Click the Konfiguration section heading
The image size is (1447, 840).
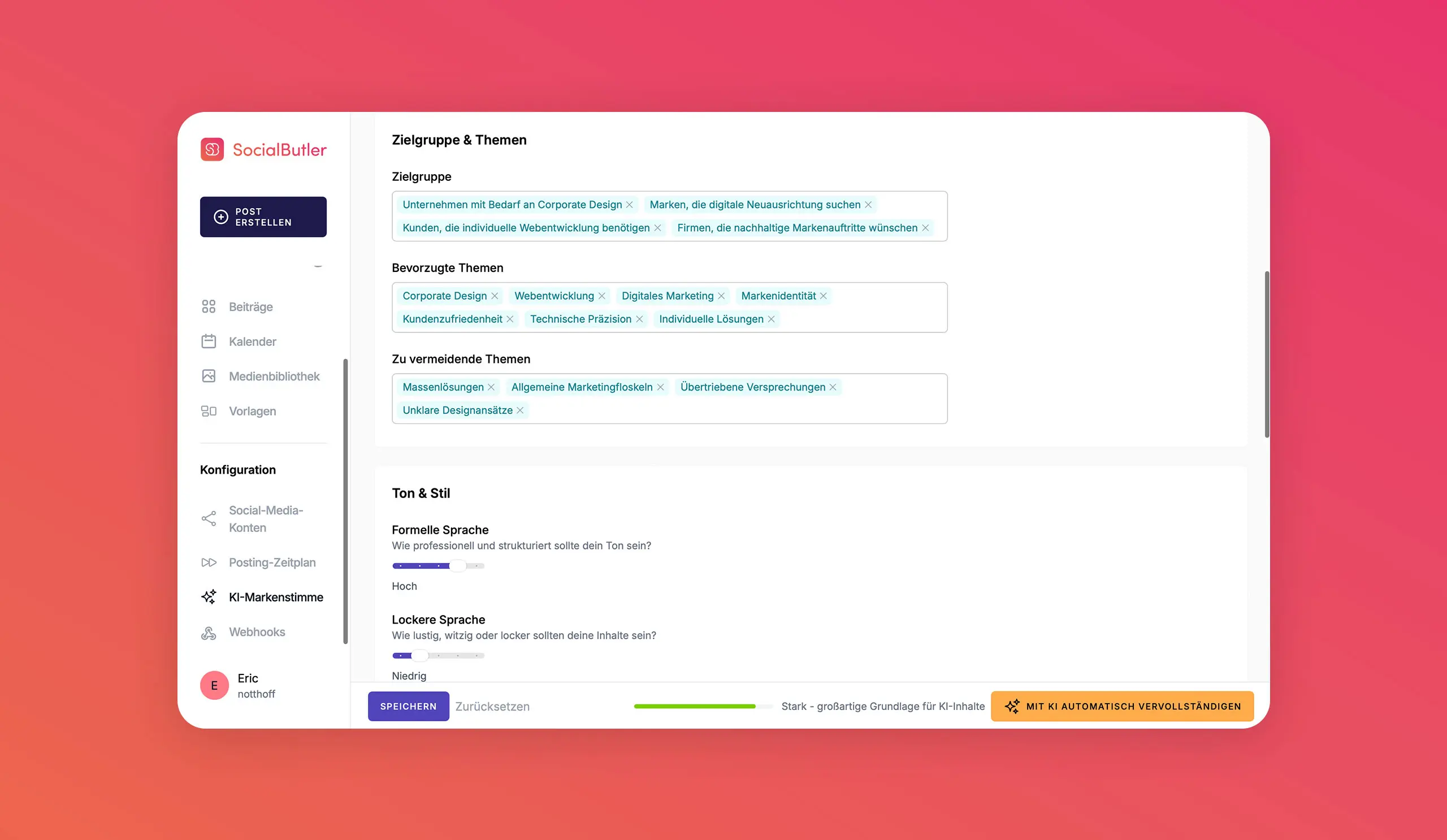tap(238, 470)
